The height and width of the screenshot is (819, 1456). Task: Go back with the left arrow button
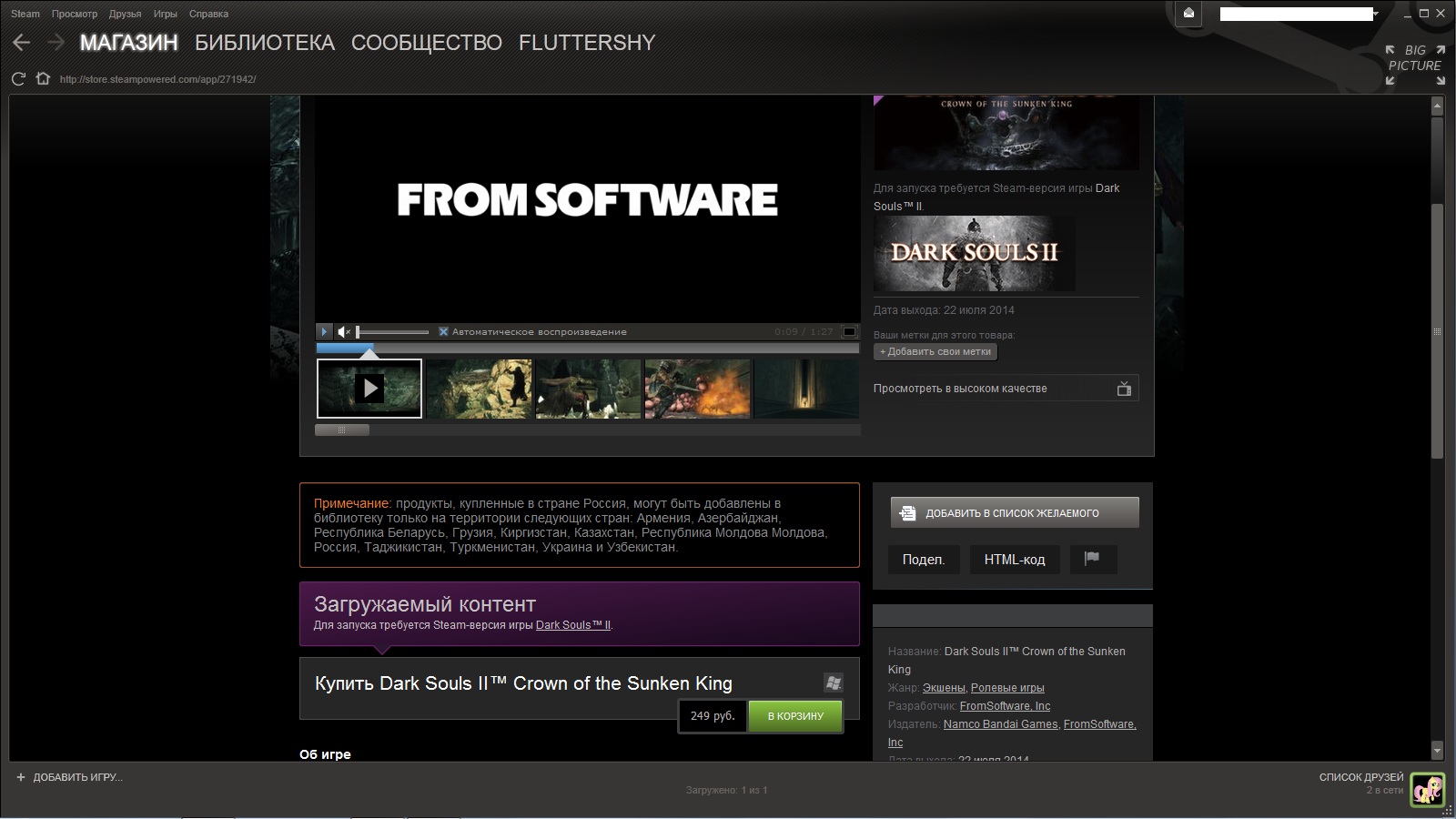click(x=22, y=43)
